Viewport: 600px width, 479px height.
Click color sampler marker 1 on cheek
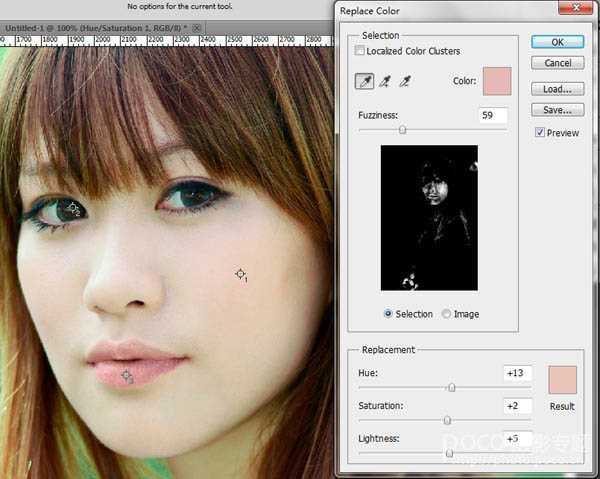240,273
